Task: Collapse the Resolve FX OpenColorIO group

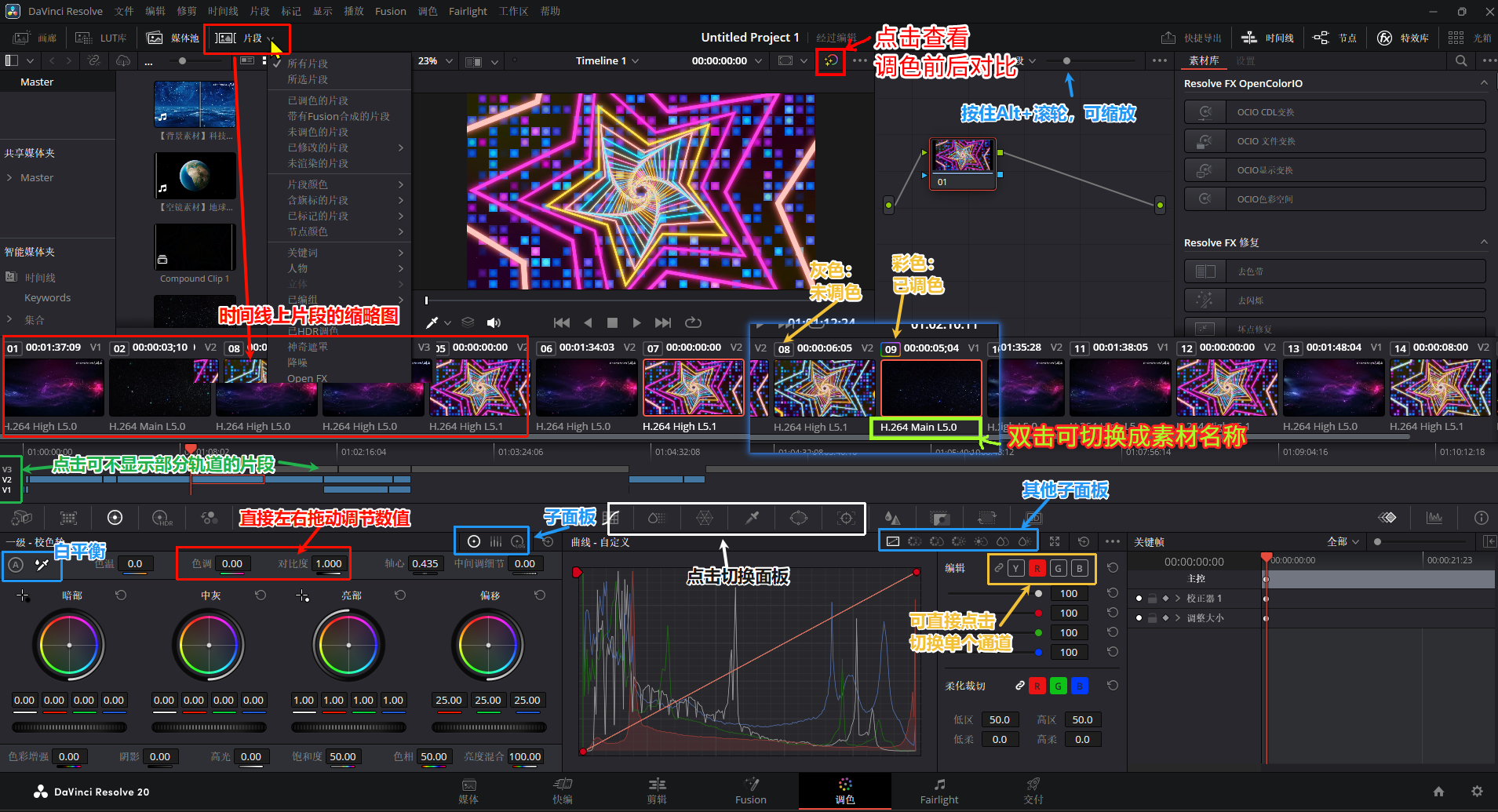Action: [x=1484, y=83]
